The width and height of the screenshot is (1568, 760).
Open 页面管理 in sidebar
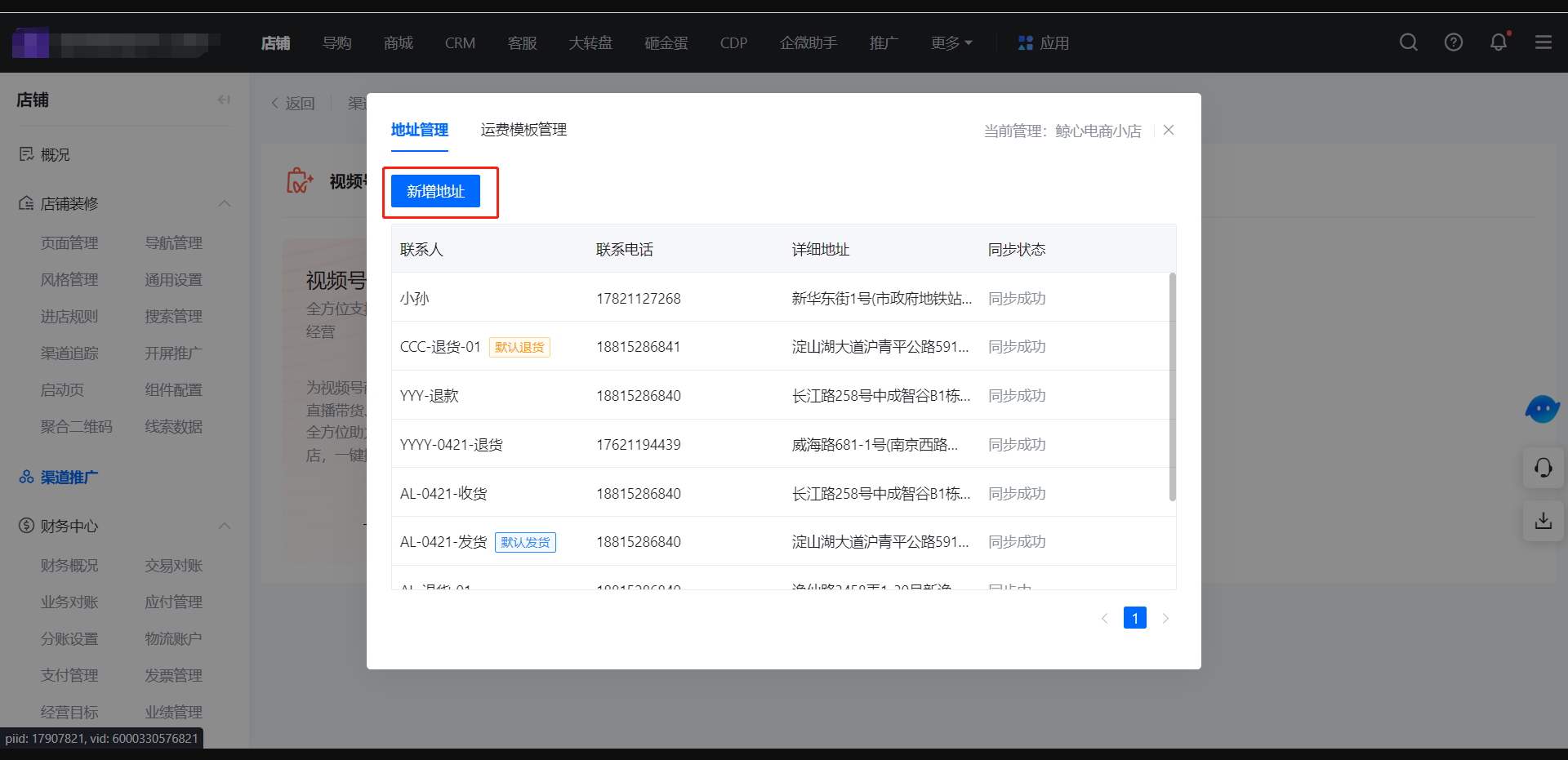click(x=69, y=243)
